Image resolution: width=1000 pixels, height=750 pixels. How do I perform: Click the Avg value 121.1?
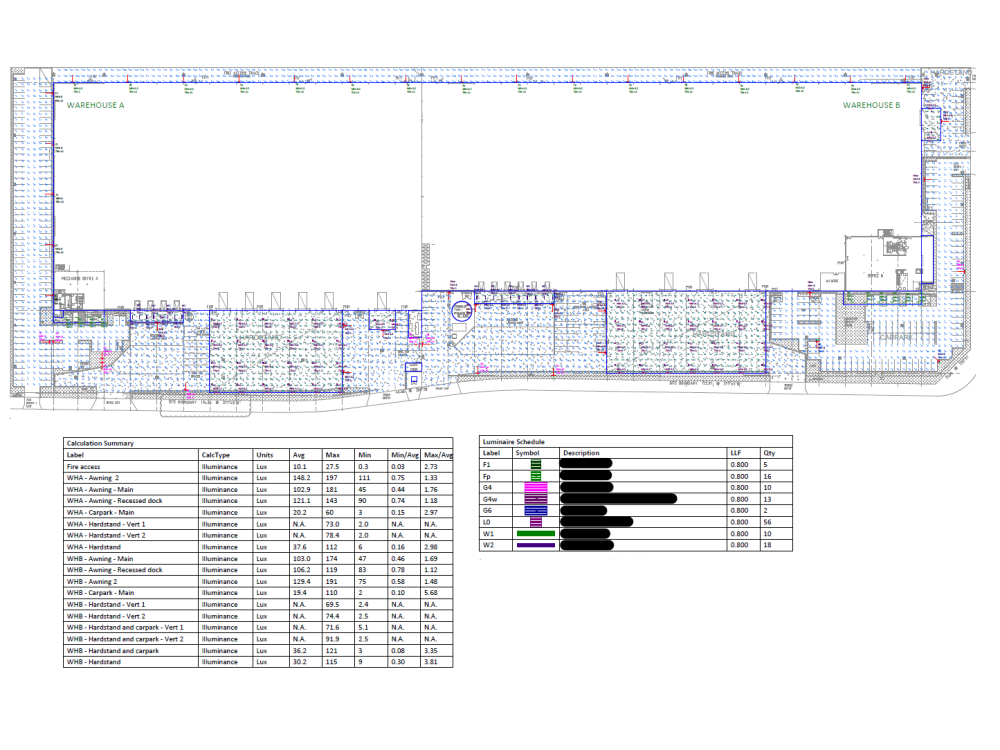point(301,501)
